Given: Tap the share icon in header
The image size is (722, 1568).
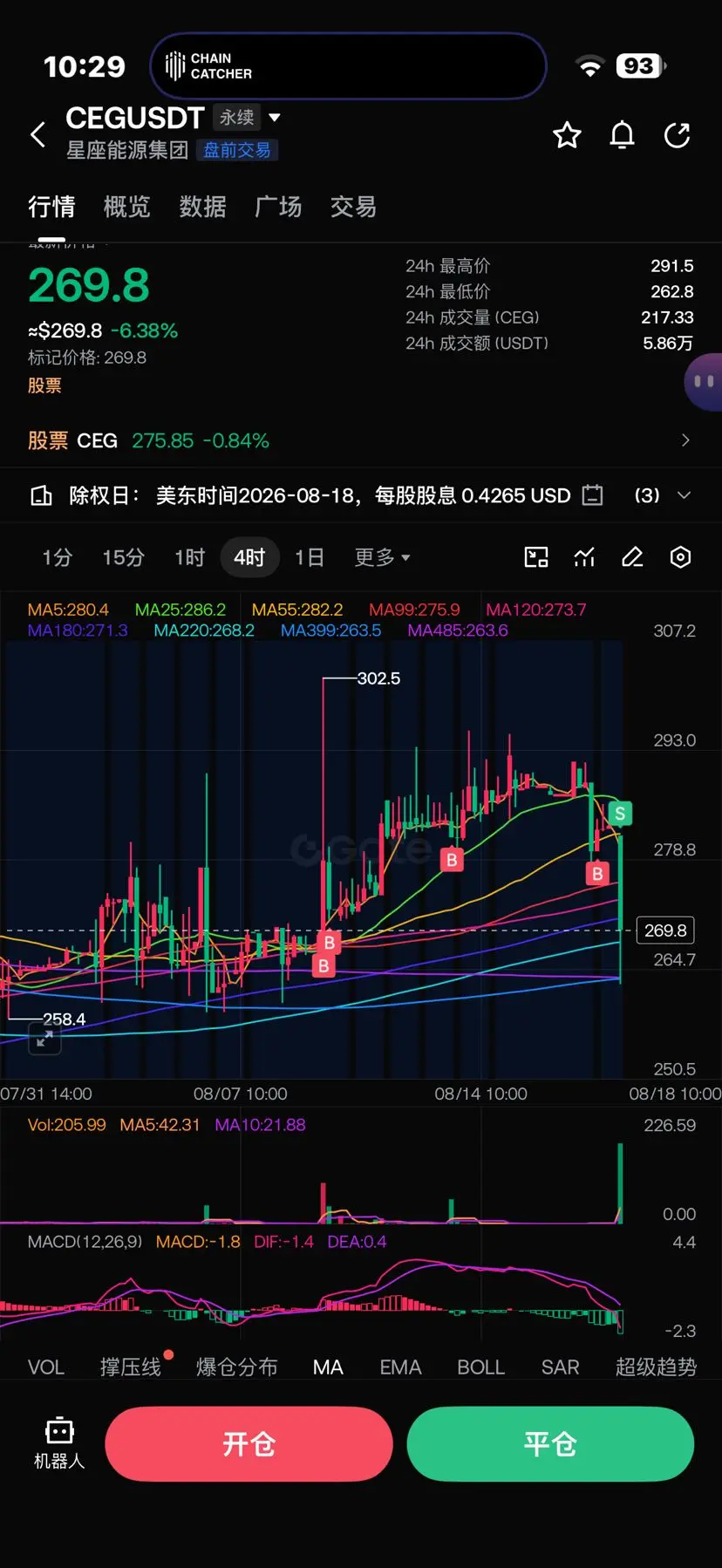Looking at the screenshot, I should (x=677, y=135).
